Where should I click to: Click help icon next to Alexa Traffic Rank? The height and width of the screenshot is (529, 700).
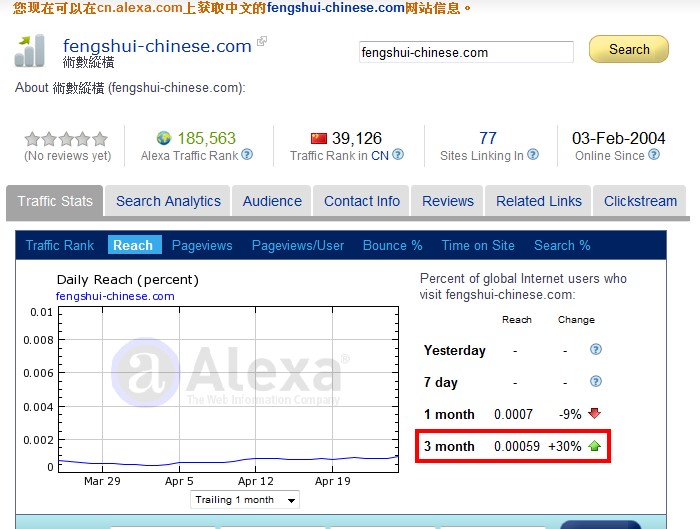pyautogui.click(x=247, y=155)
